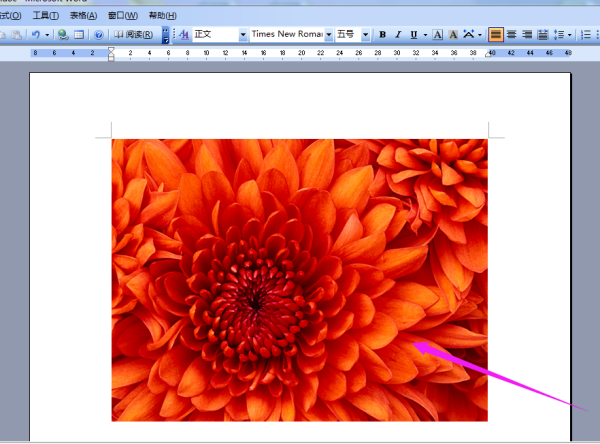Image resolution: width=600 pixels, height=444 pixels.
Task: Select the justify alignment button
Action: [496, 34]
